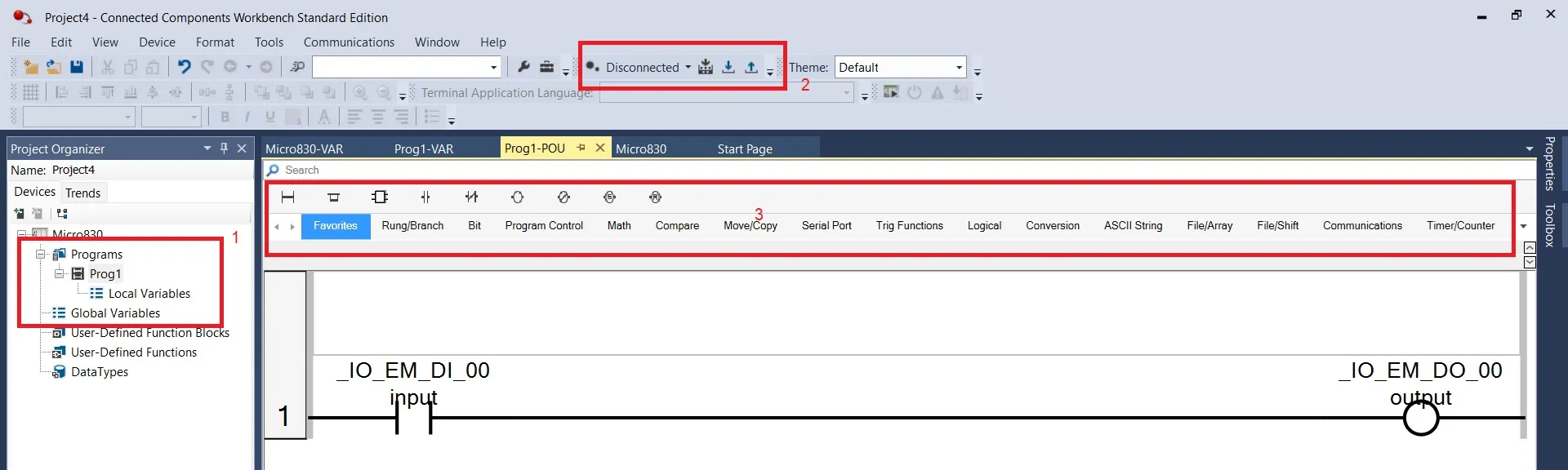This screenshot has width=1568, height=470.
Task: Select the Trends tab in Project Organizer
Action: (x=83, y=193)
